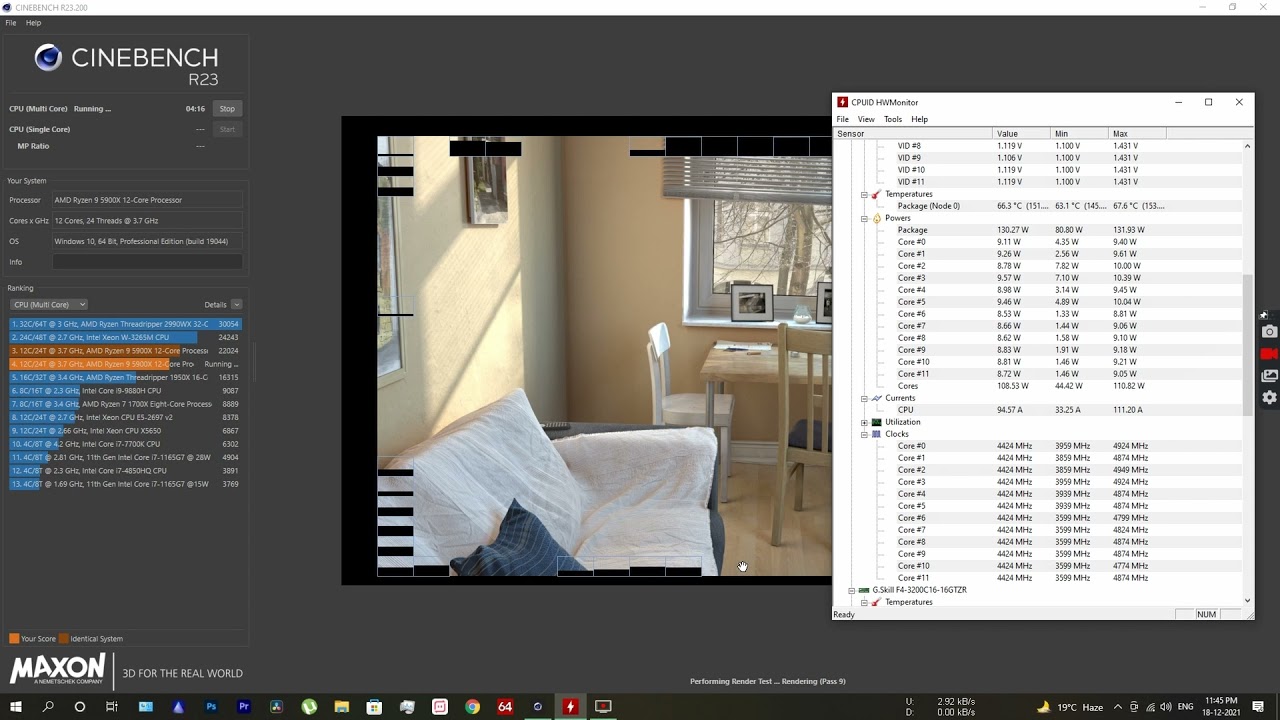Click HWMonitor scrollbar down arrow
The image size is (1280, 720).
click(1247, 600)
